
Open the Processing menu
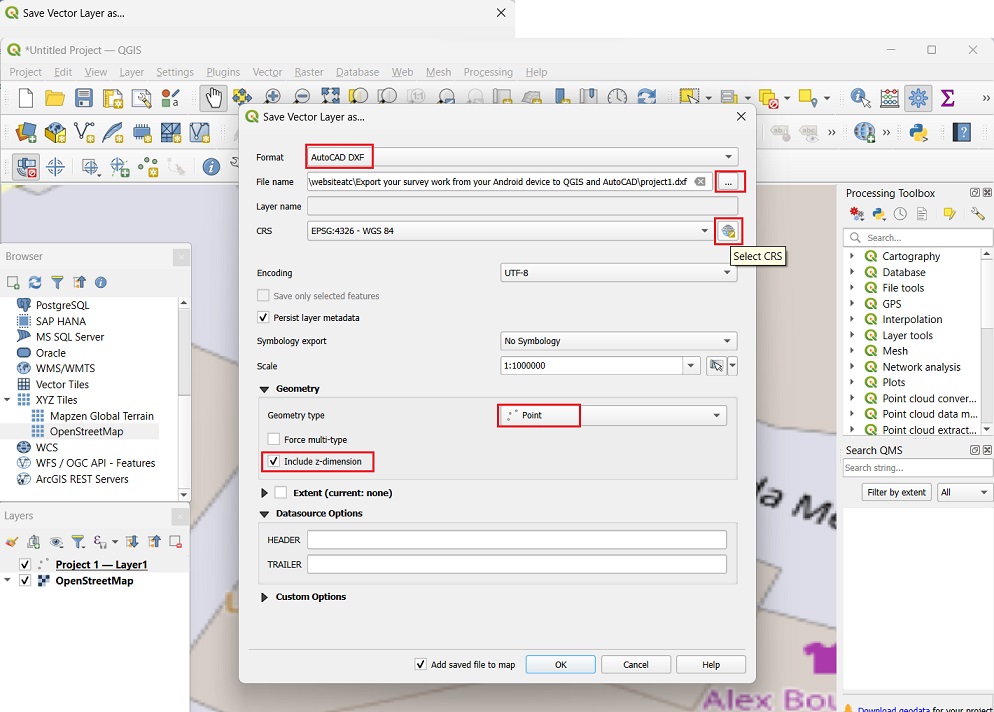tap(488, 72)
